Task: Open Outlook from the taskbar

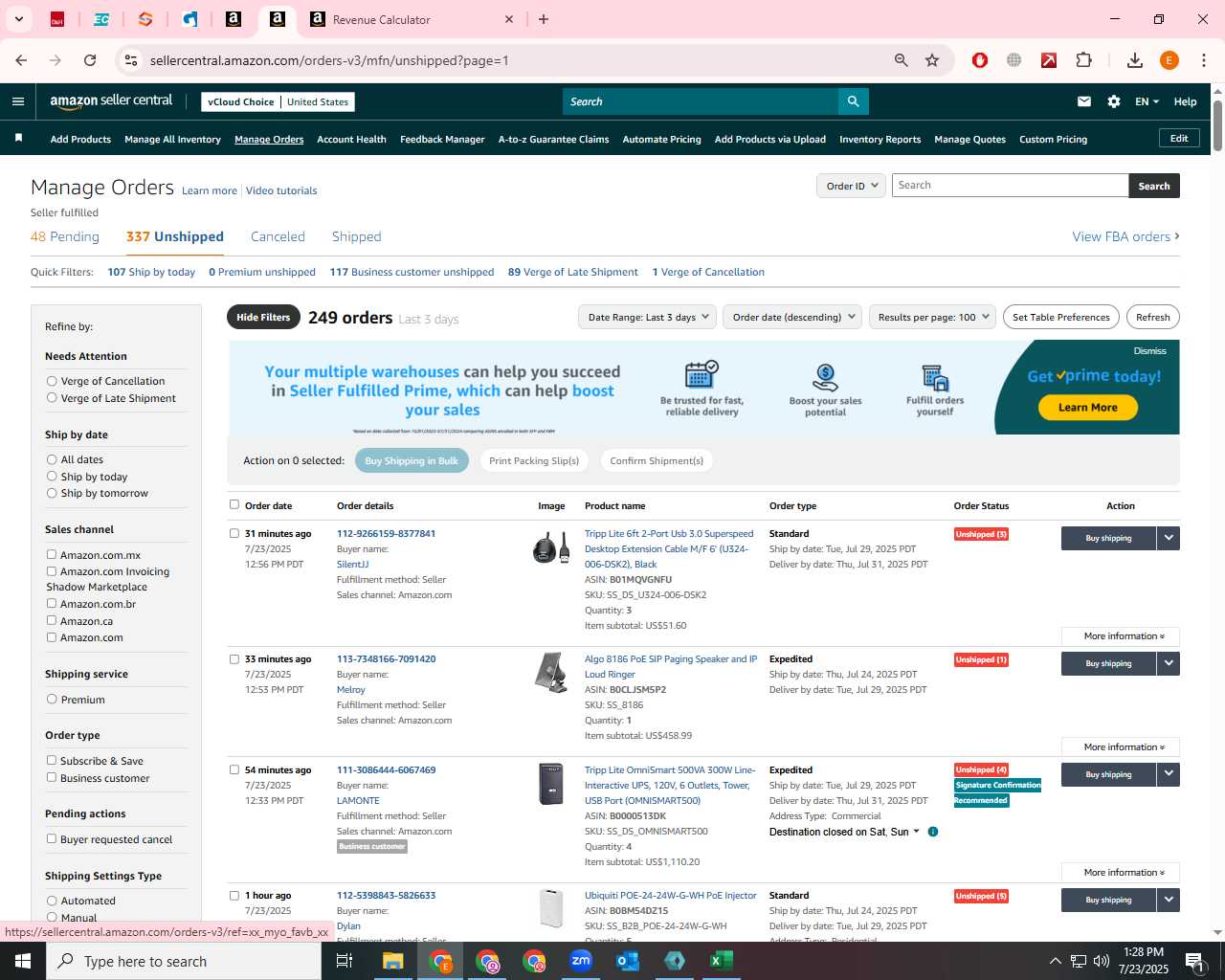Action: pos(628,961)
